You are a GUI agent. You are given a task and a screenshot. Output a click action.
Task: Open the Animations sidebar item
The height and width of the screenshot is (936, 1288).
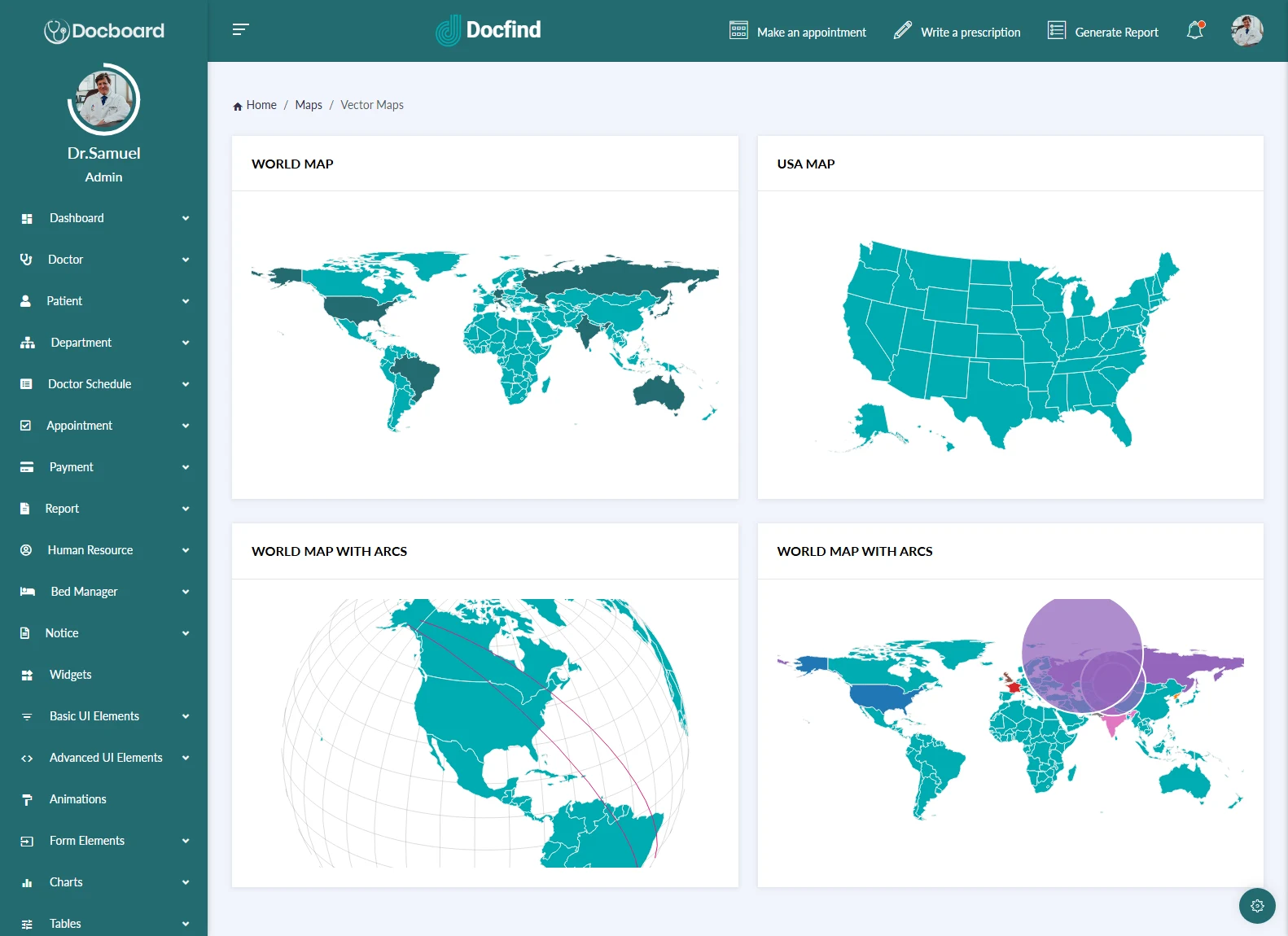click(x=77, y=799)
